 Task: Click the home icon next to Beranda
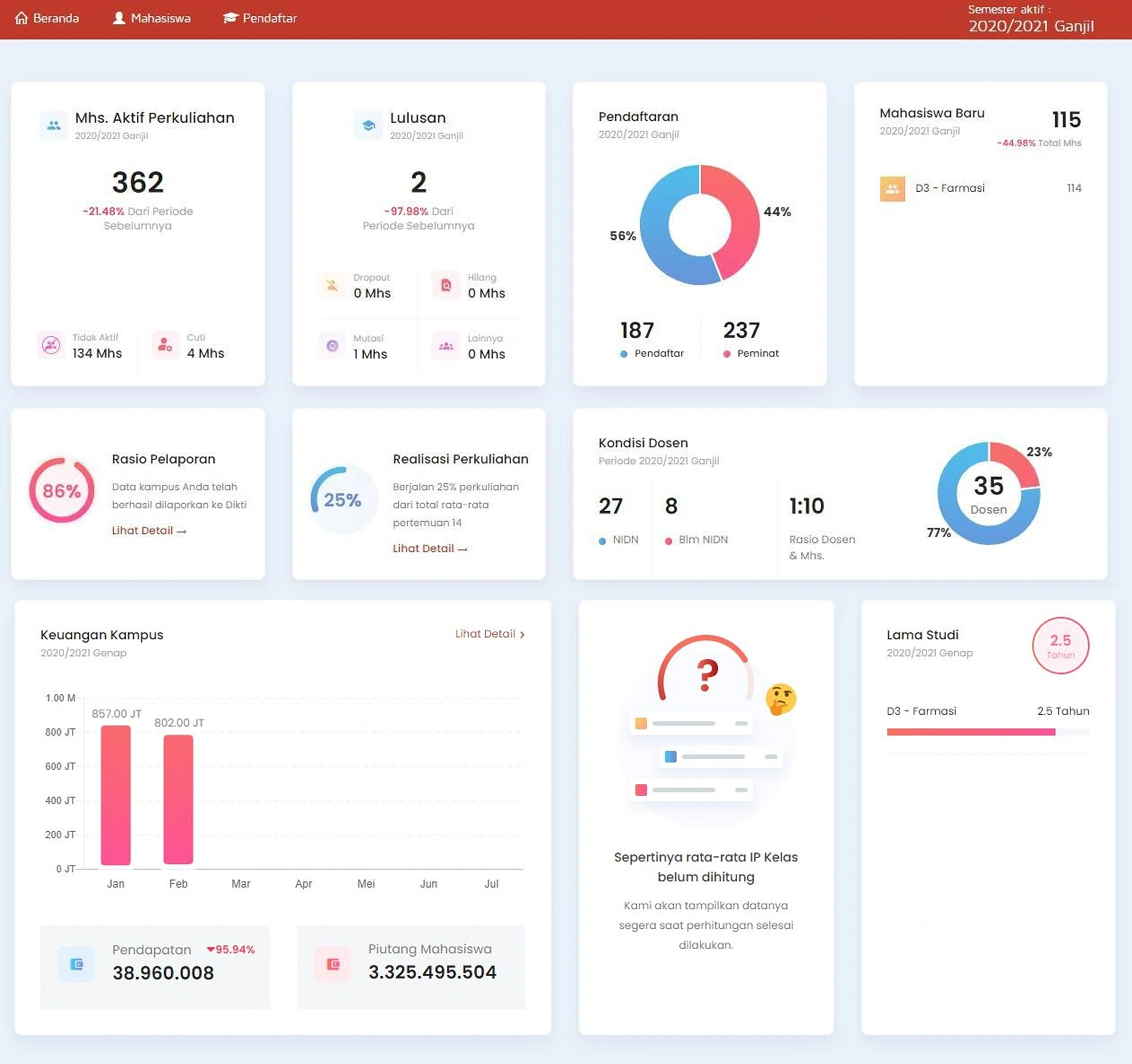coord(21,18)
